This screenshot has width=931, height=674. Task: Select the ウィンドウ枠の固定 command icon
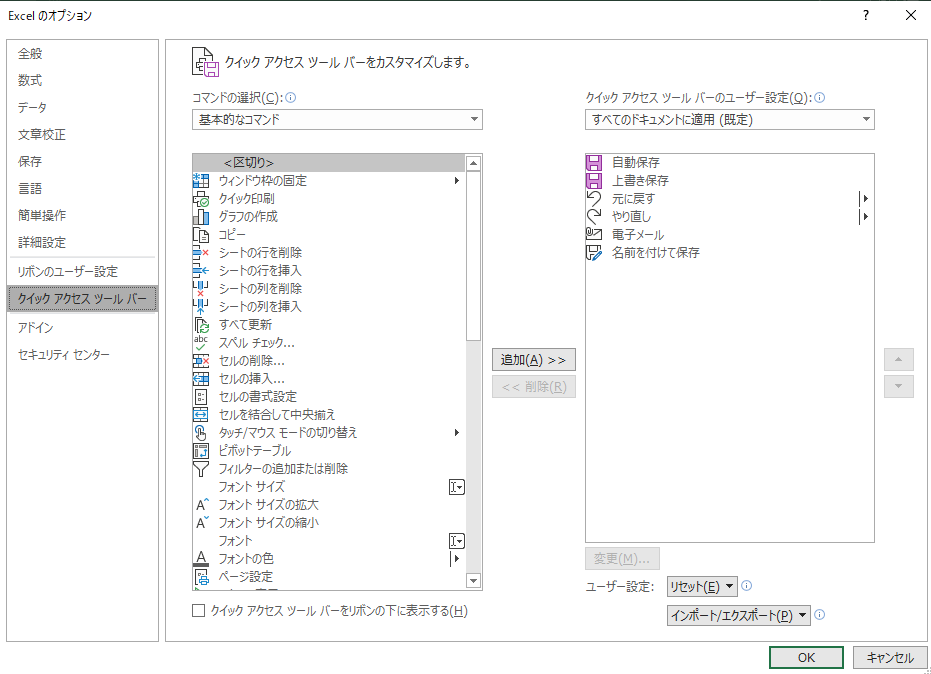tap(201, 181)
